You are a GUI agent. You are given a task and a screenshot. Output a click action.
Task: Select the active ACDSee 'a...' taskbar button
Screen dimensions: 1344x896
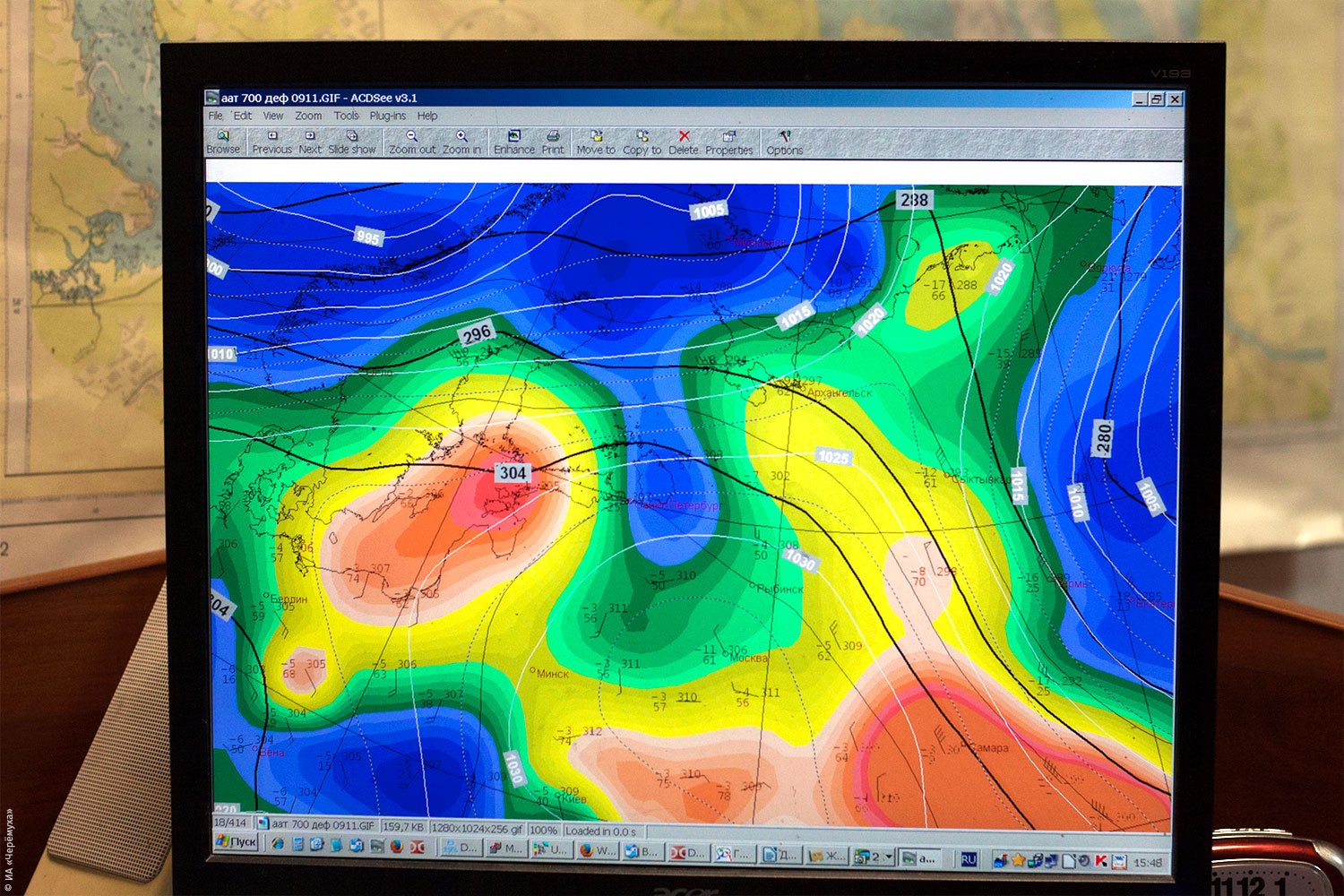920,857
